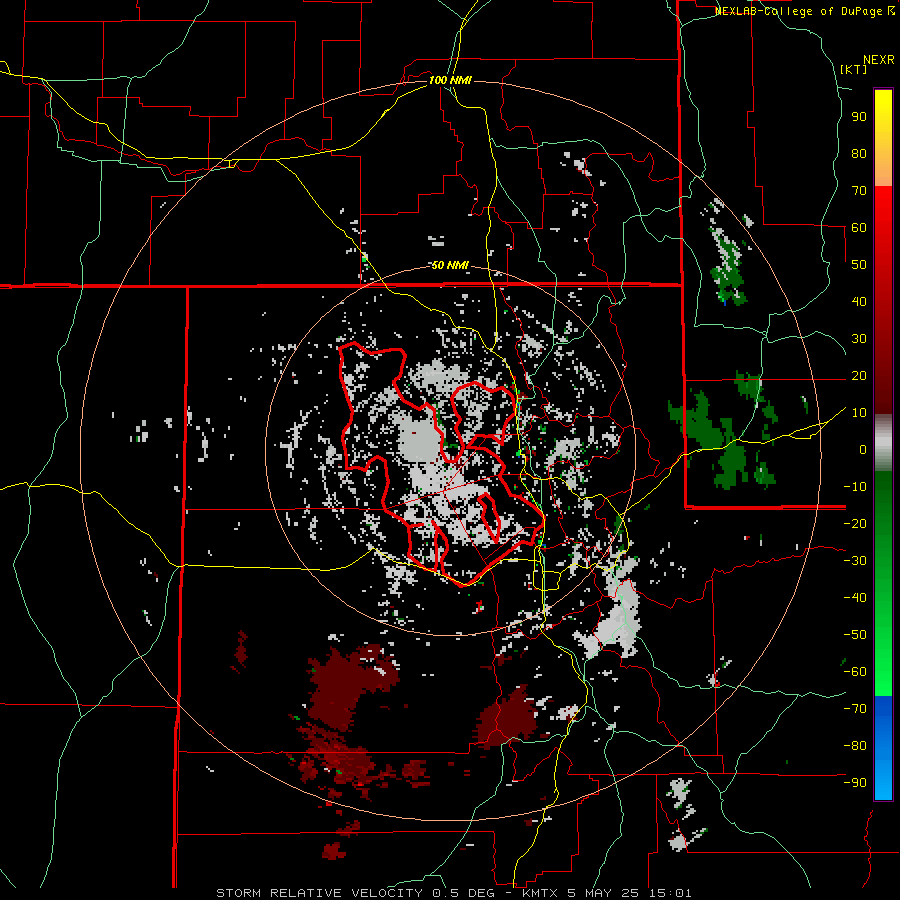This screenshot has width=900, height=900.
Task: Click the -60 value on velocity scale
Action: (x=855, y=672)
